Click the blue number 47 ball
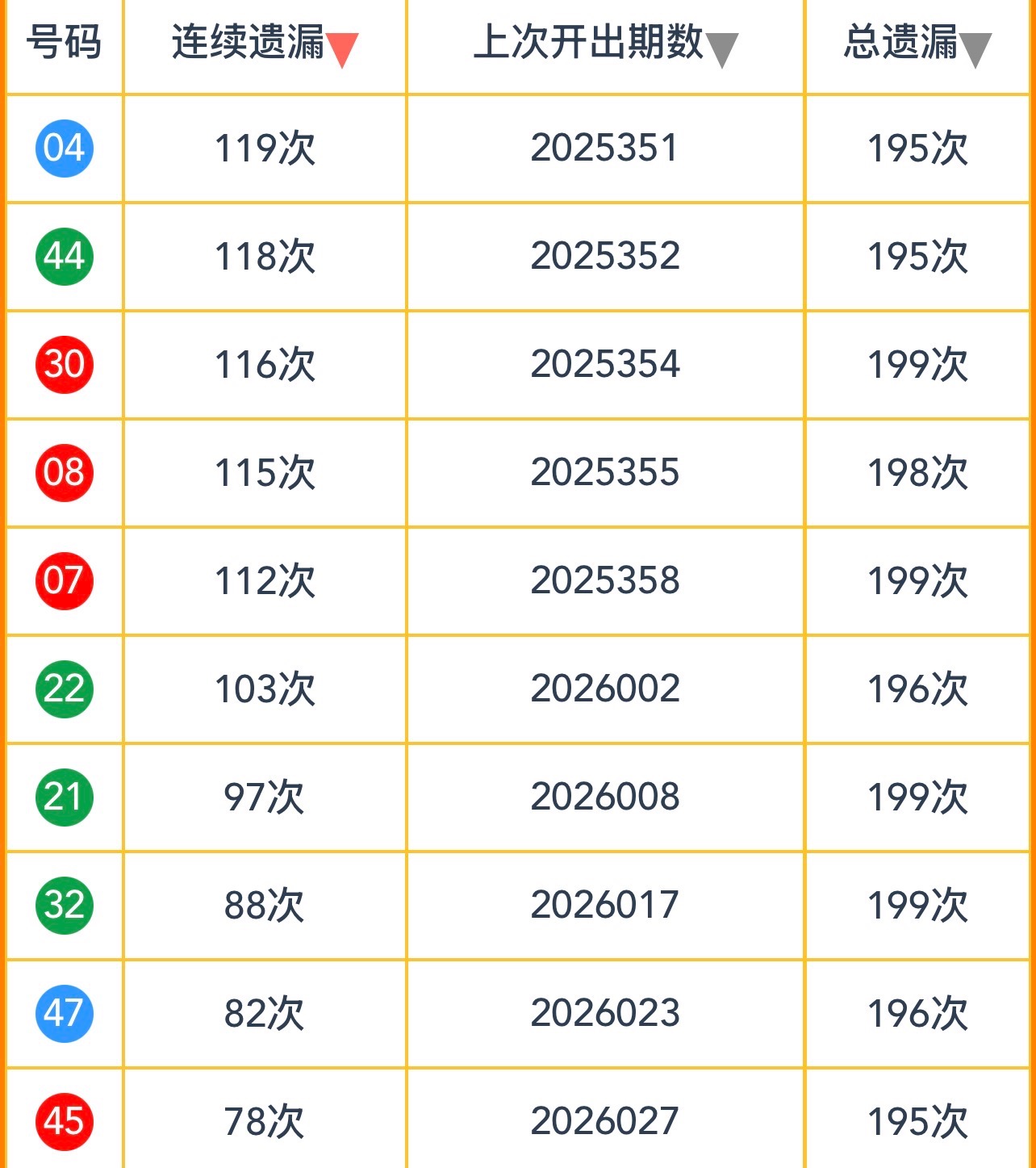The width and height of the screenshot is (1036, 1168). point(65,1013)
